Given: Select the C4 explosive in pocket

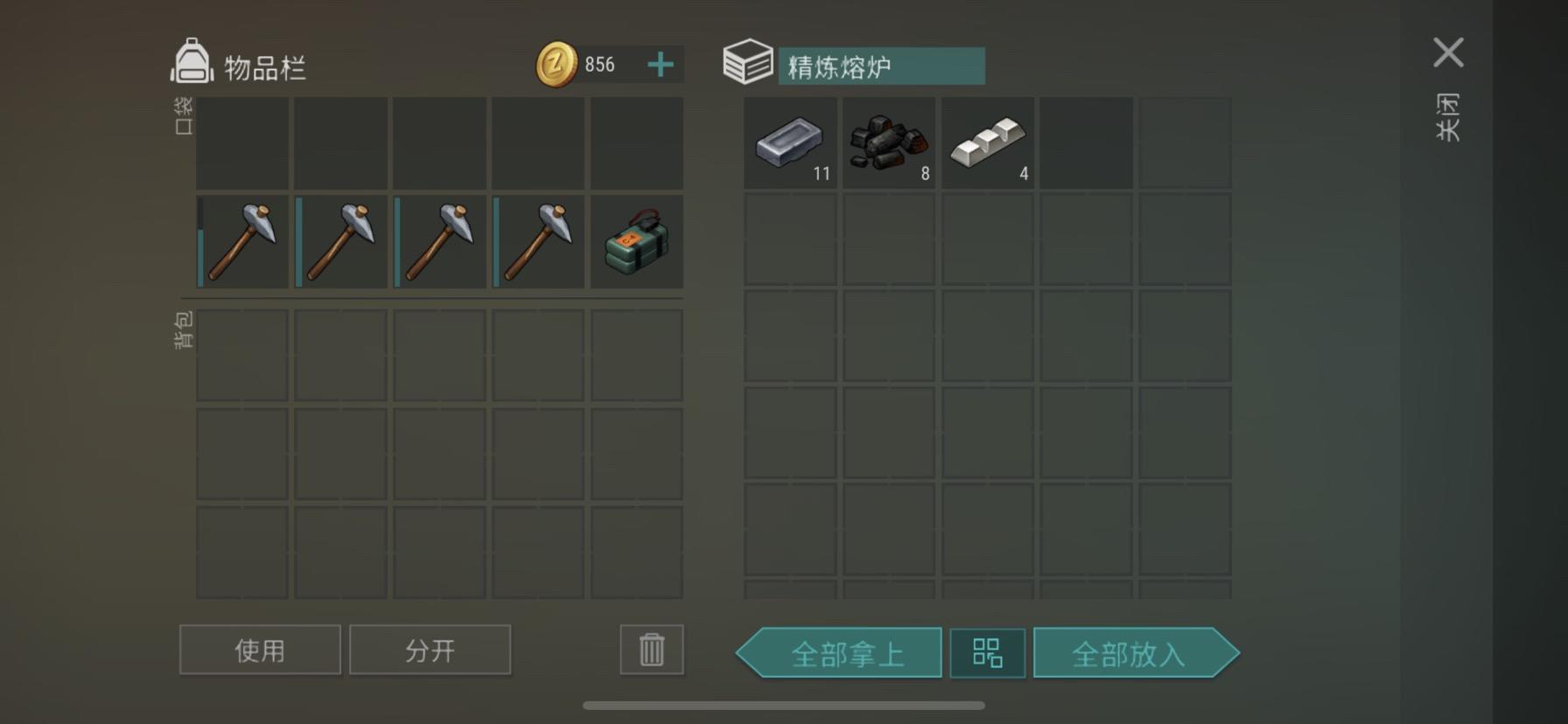Looking at the screenshot, I should click(x=637, y=242).
